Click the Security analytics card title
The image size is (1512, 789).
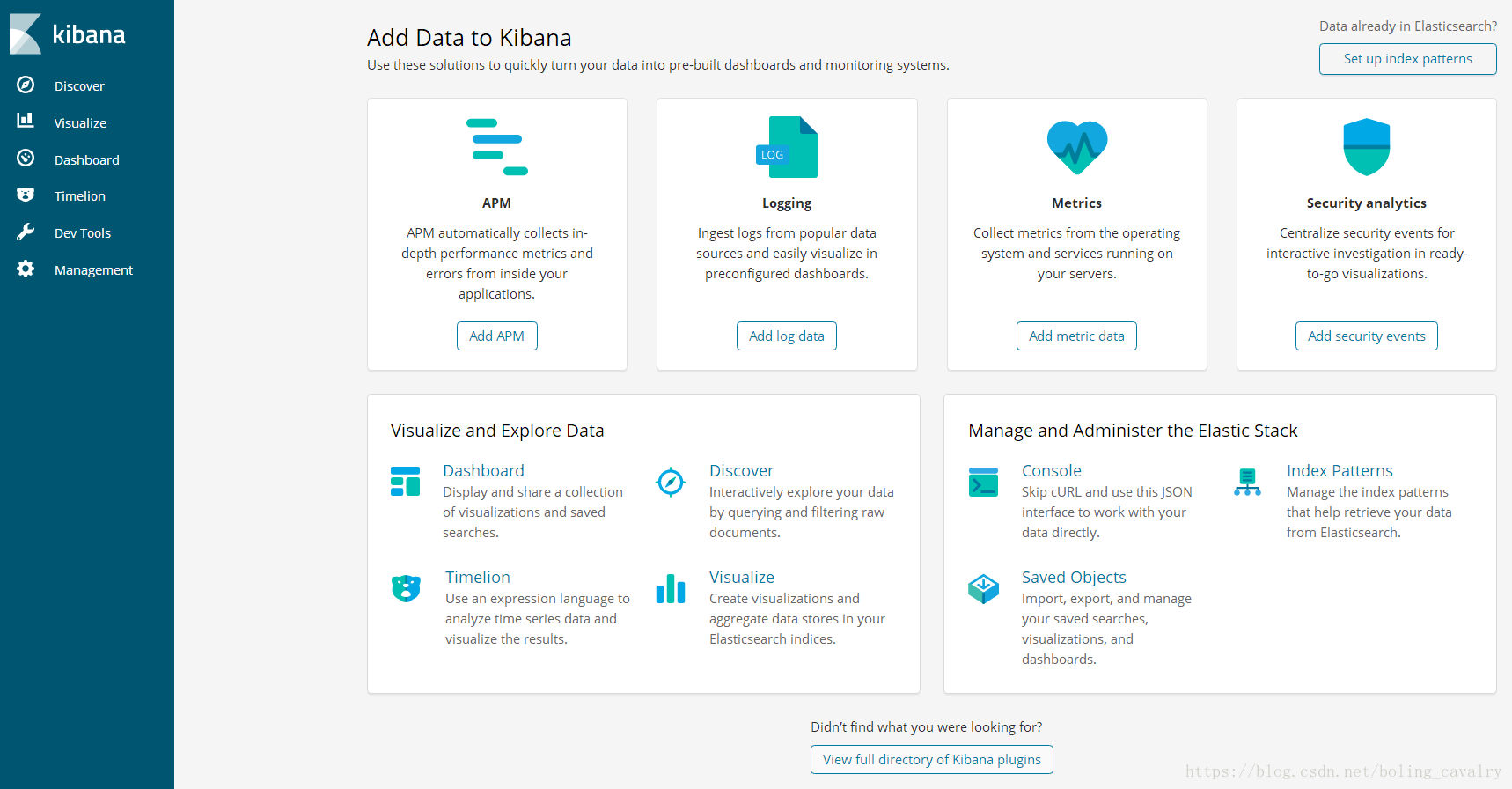coord(1366,203)
